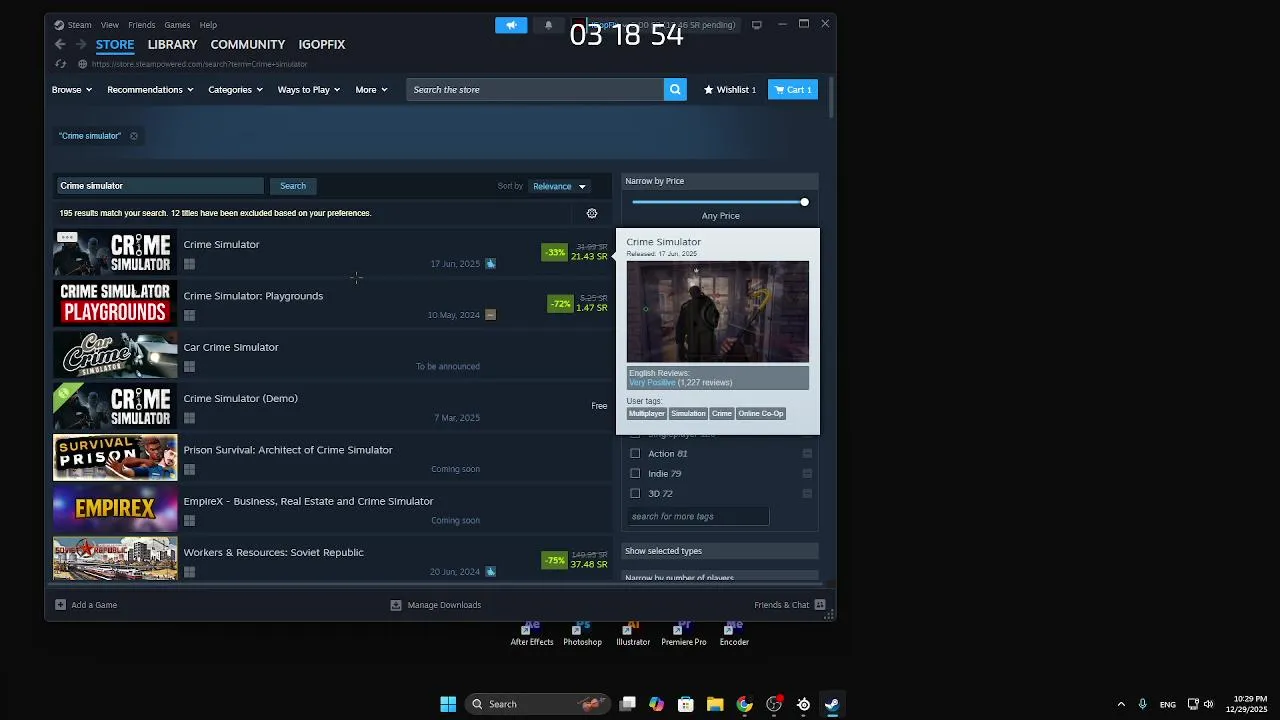Click the Workers & Resources review rating icon

point(490,572)
